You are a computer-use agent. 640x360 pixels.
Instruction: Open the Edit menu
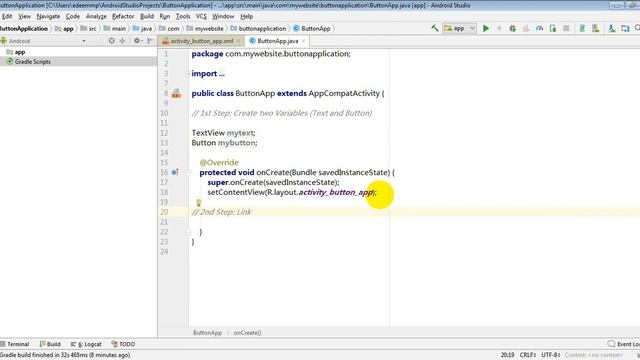(7, 16)
